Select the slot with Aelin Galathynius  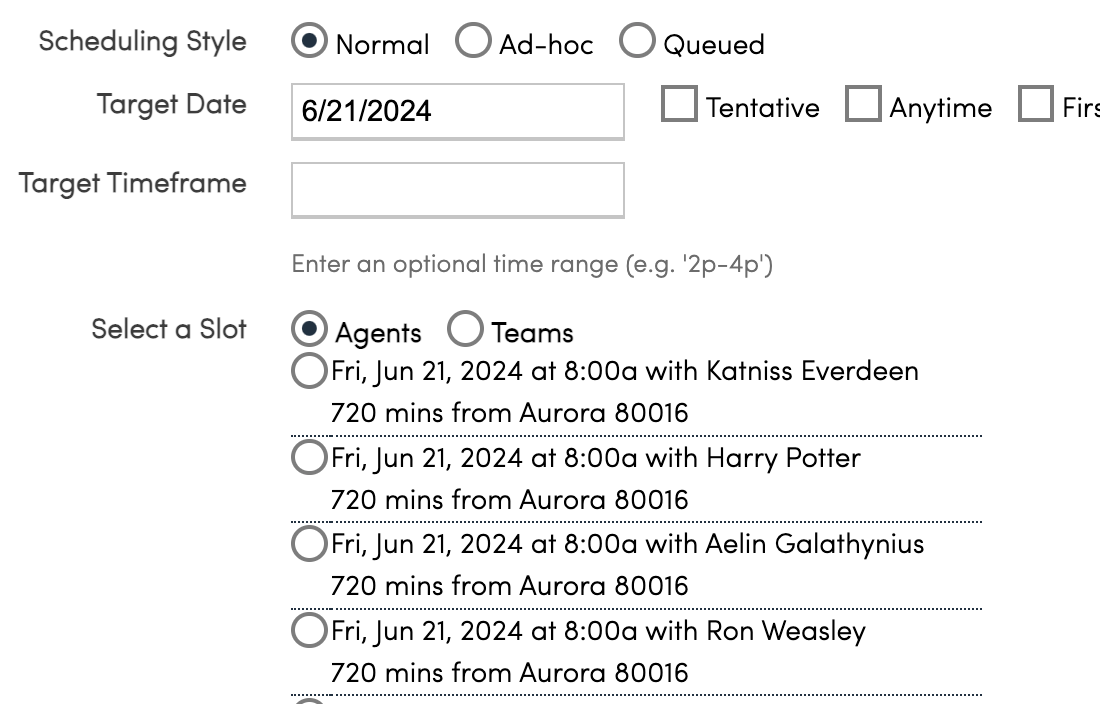(309, 544)
